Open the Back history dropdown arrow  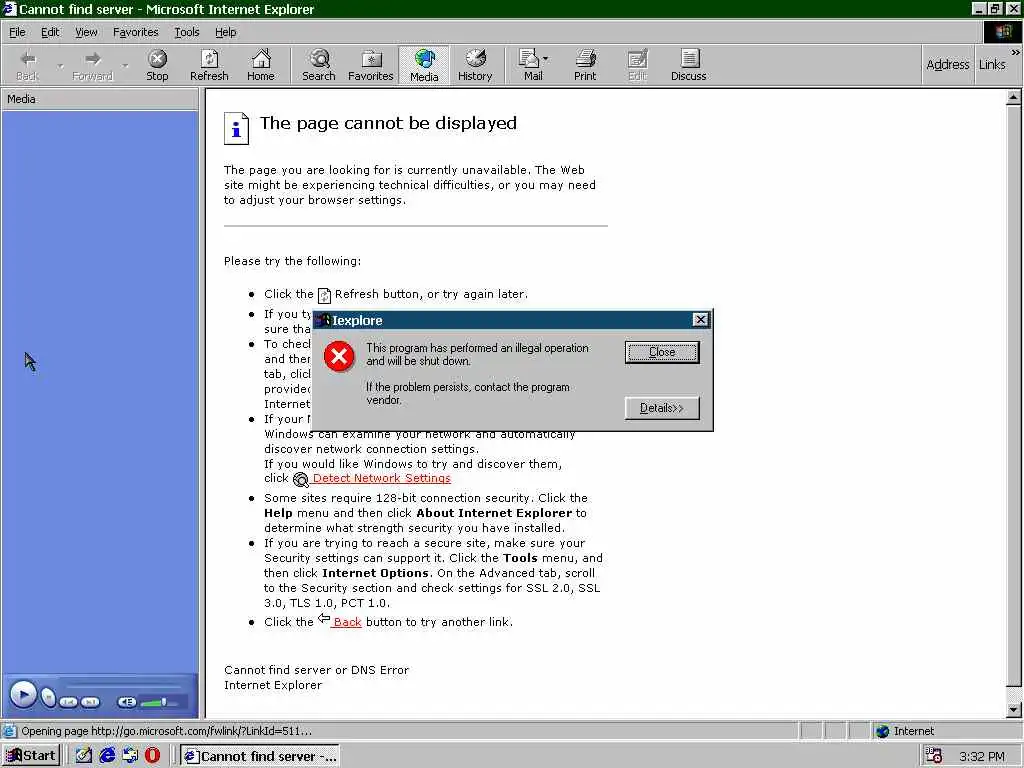point(60,66)
